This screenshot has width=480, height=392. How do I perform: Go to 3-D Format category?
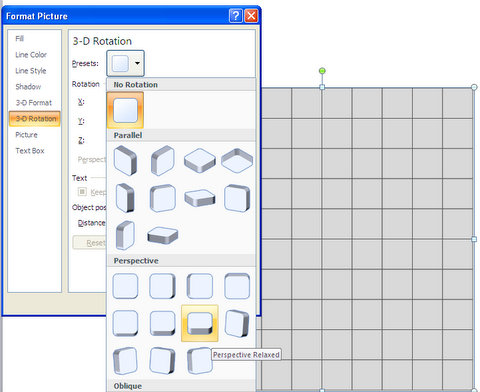point(34,103)
